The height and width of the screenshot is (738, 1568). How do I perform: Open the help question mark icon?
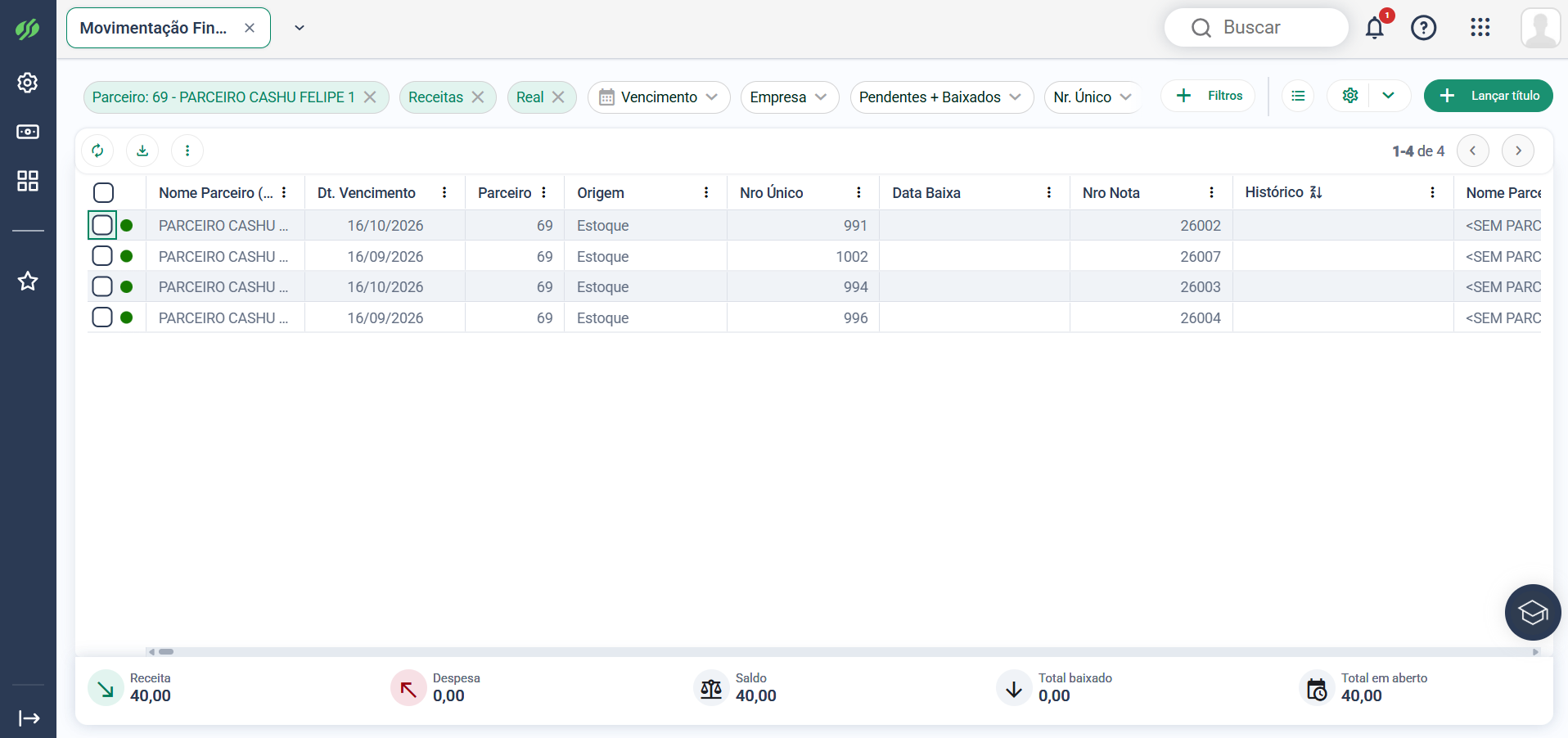click(1424, 28)
